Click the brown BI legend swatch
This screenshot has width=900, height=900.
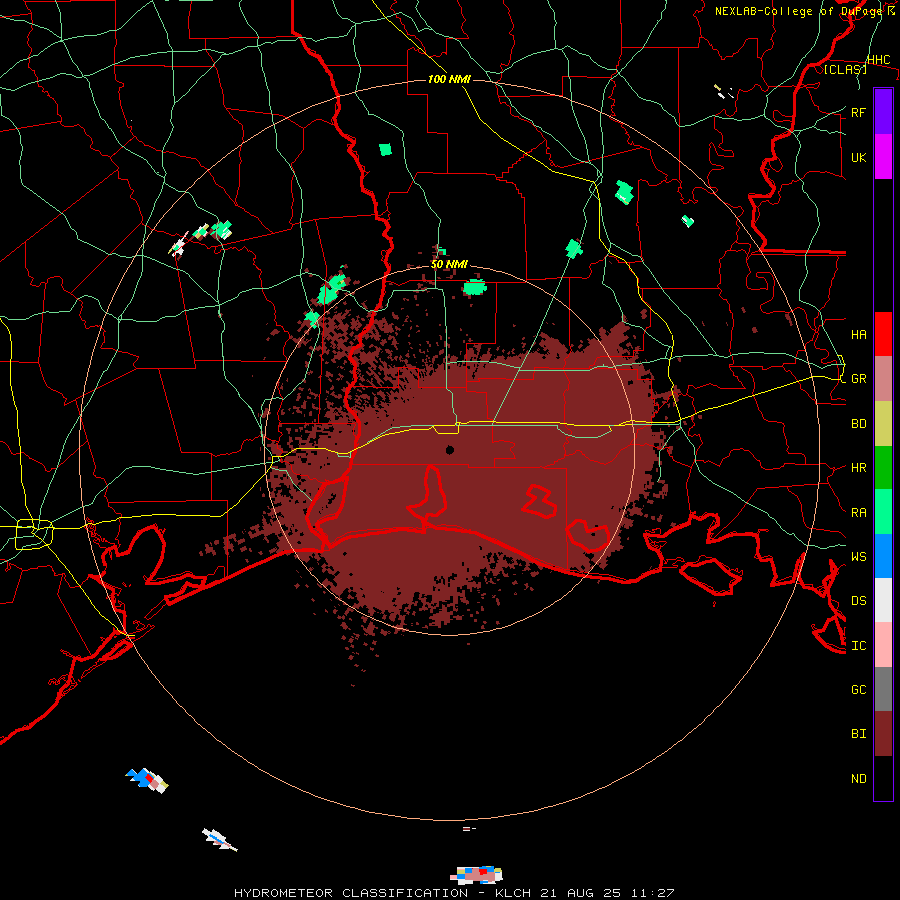(x=883, y=734)
